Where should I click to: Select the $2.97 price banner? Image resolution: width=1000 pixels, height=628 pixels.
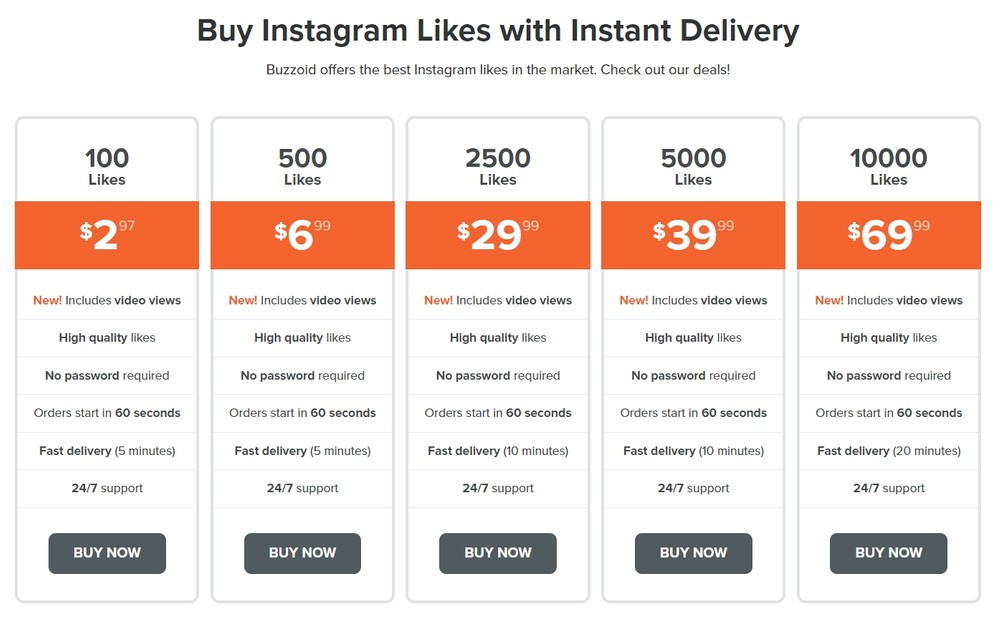107,235
